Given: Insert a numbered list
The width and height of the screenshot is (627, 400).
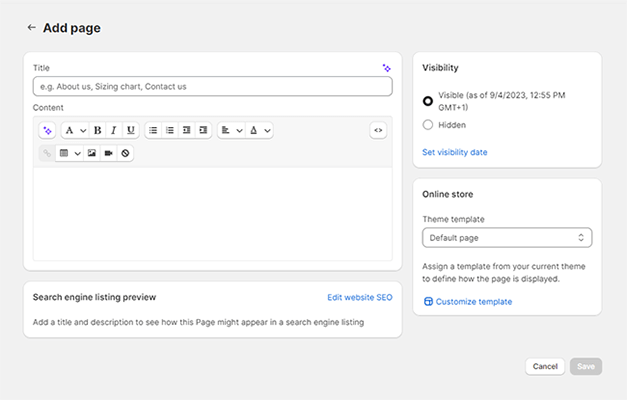Looking at the screenshot, I should pyautogui.click(x=170, y=130).
